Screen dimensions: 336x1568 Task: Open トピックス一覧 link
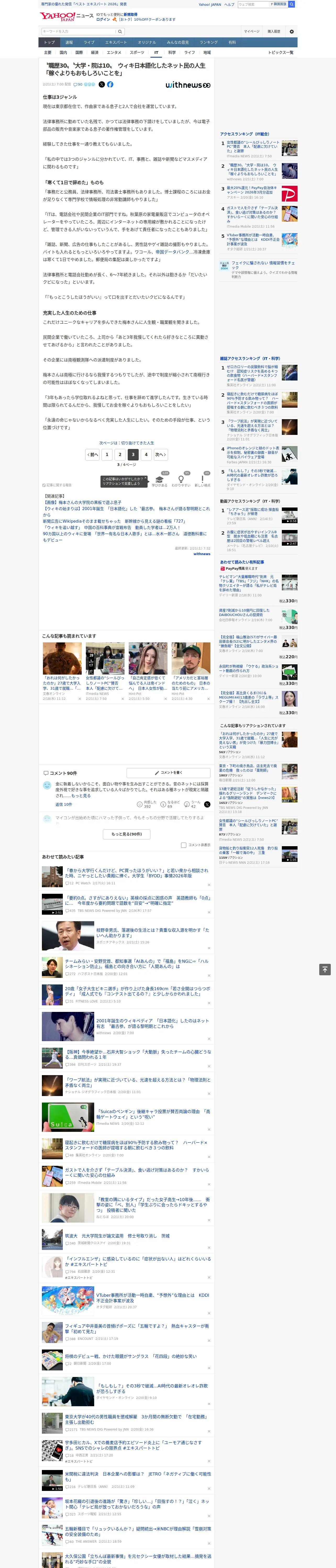click(x=281, y=52)
